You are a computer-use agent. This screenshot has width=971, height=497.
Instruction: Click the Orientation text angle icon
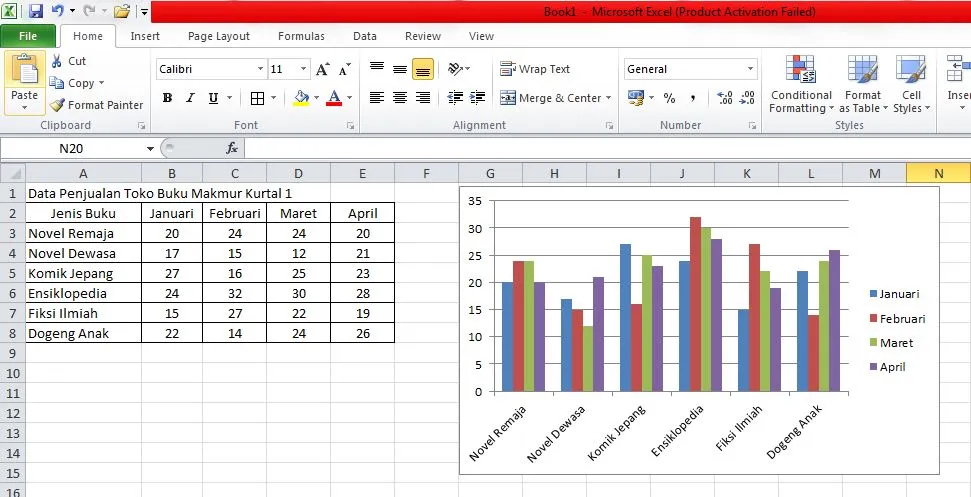456,69
